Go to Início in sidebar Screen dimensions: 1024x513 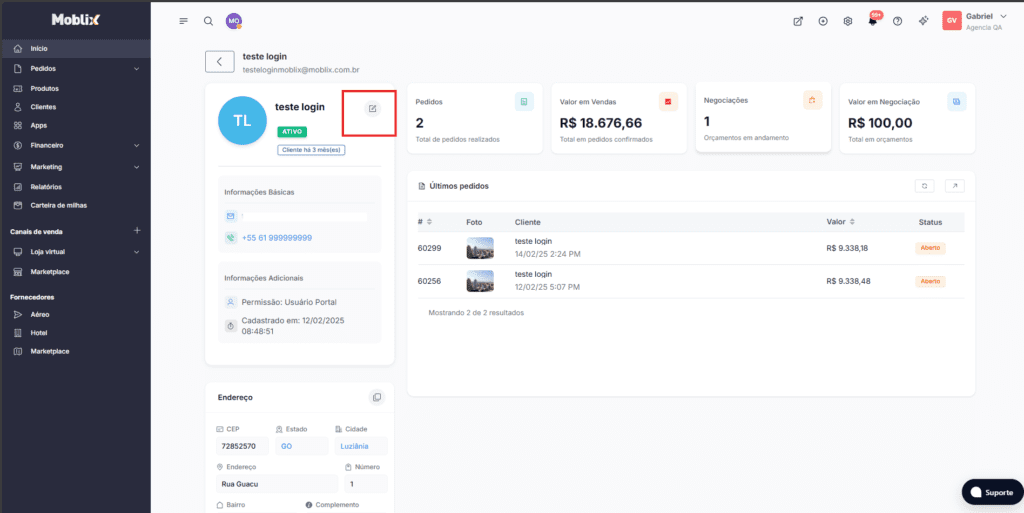pyautogui.click(x=75, y=48)
